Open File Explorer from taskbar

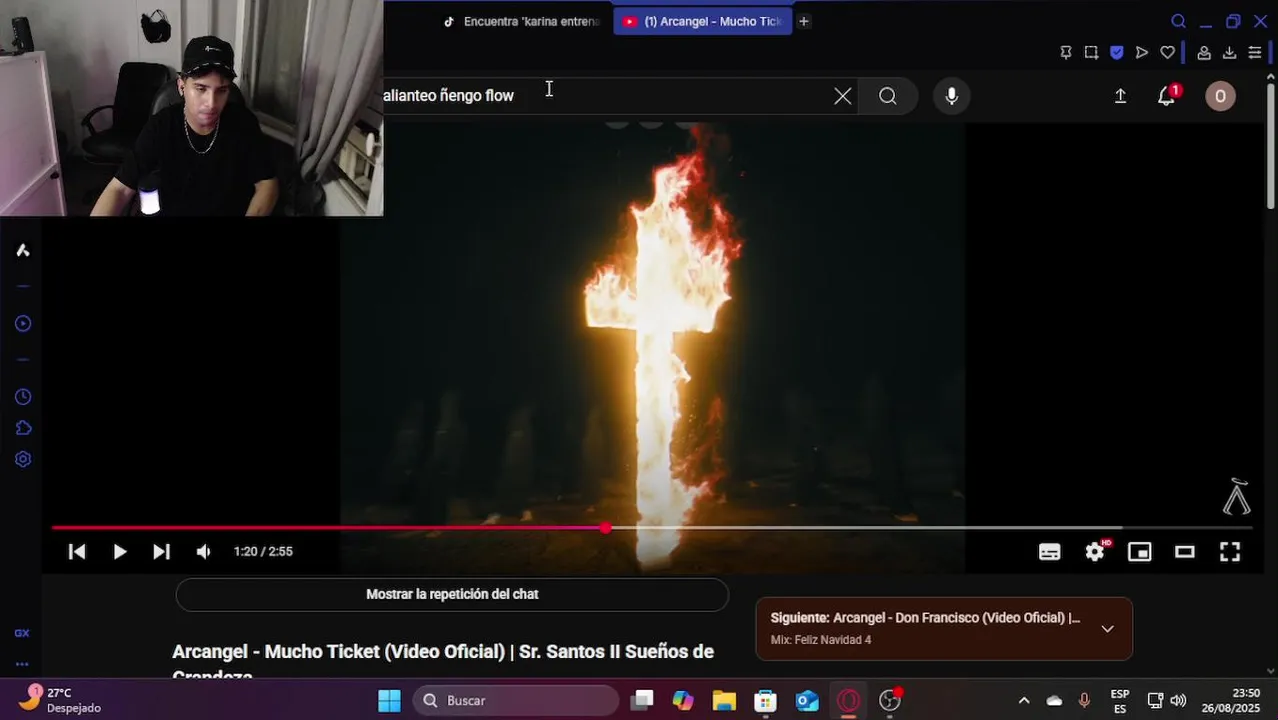724,701
